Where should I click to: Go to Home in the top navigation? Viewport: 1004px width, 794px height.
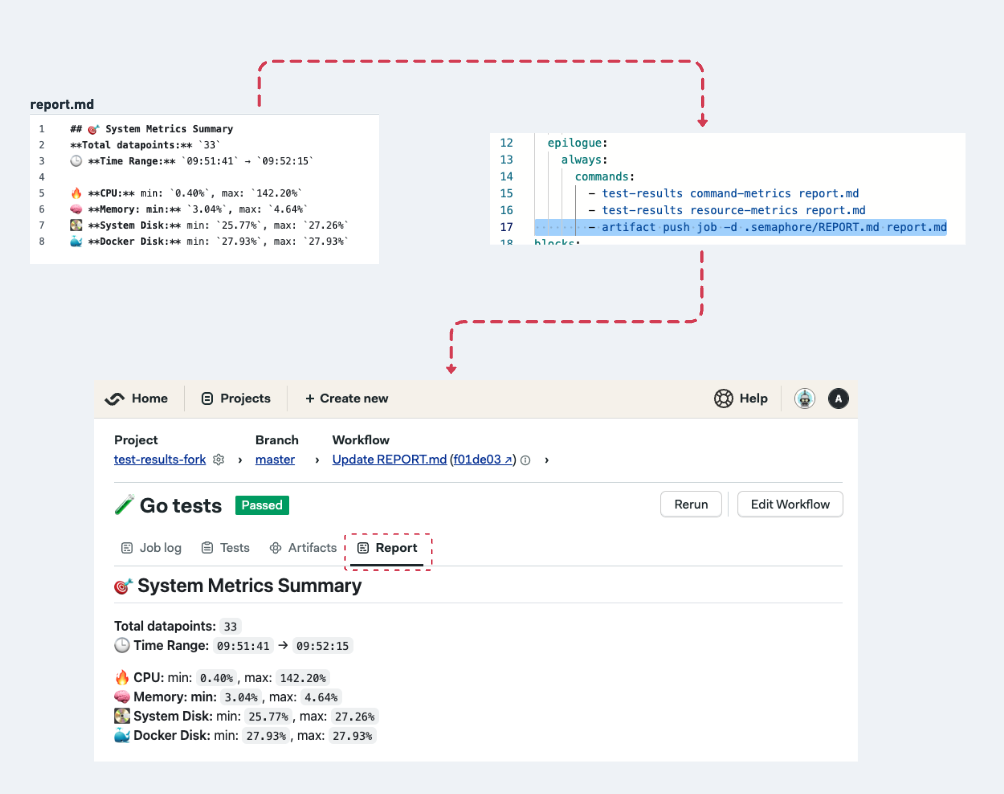149,398
